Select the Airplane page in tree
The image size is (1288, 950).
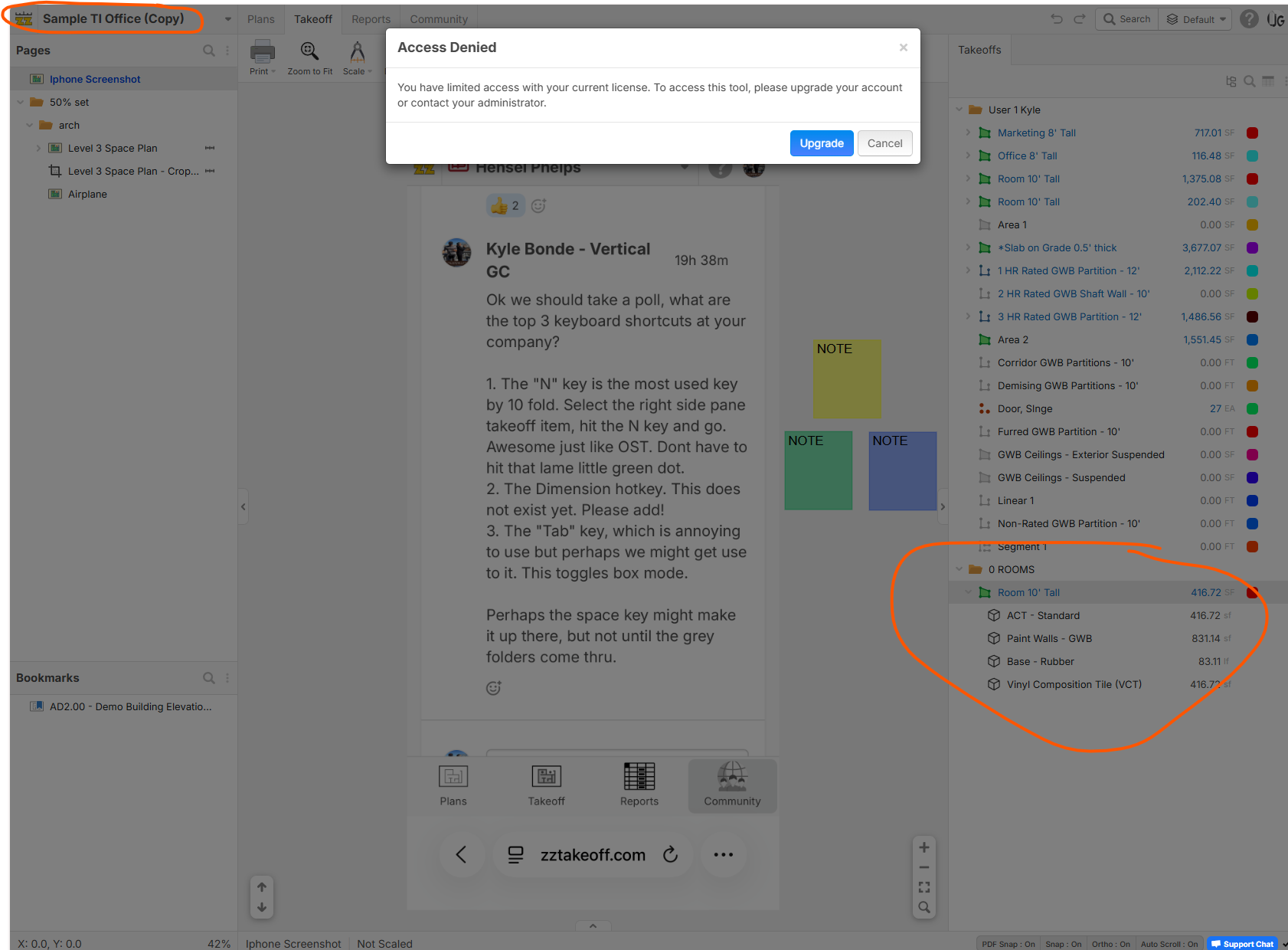[x=87, y=194]
